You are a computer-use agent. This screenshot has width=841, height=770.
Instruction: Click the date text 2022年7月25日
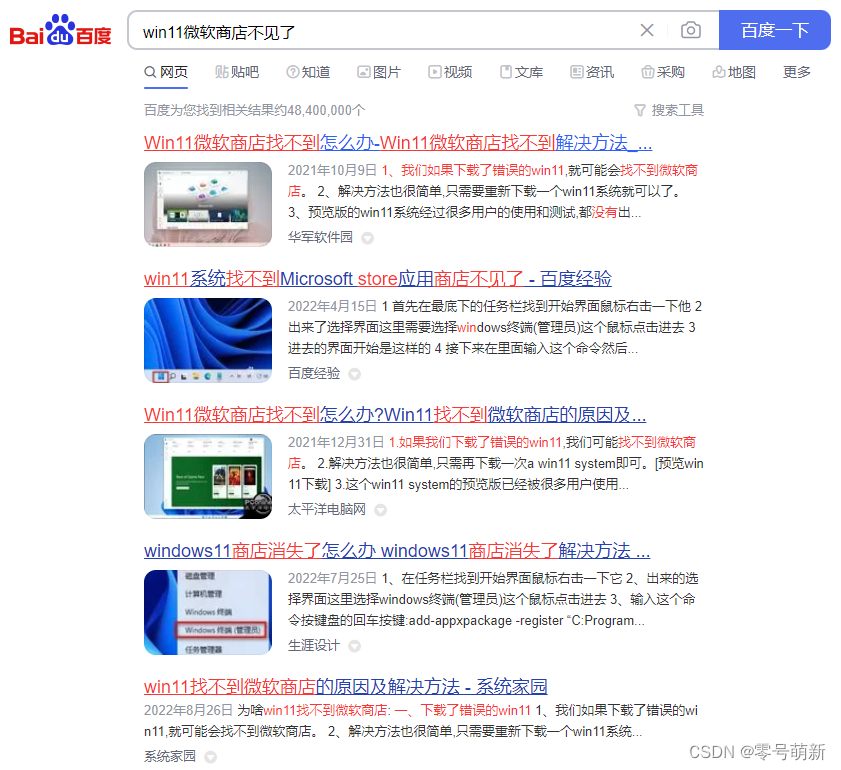332,579
